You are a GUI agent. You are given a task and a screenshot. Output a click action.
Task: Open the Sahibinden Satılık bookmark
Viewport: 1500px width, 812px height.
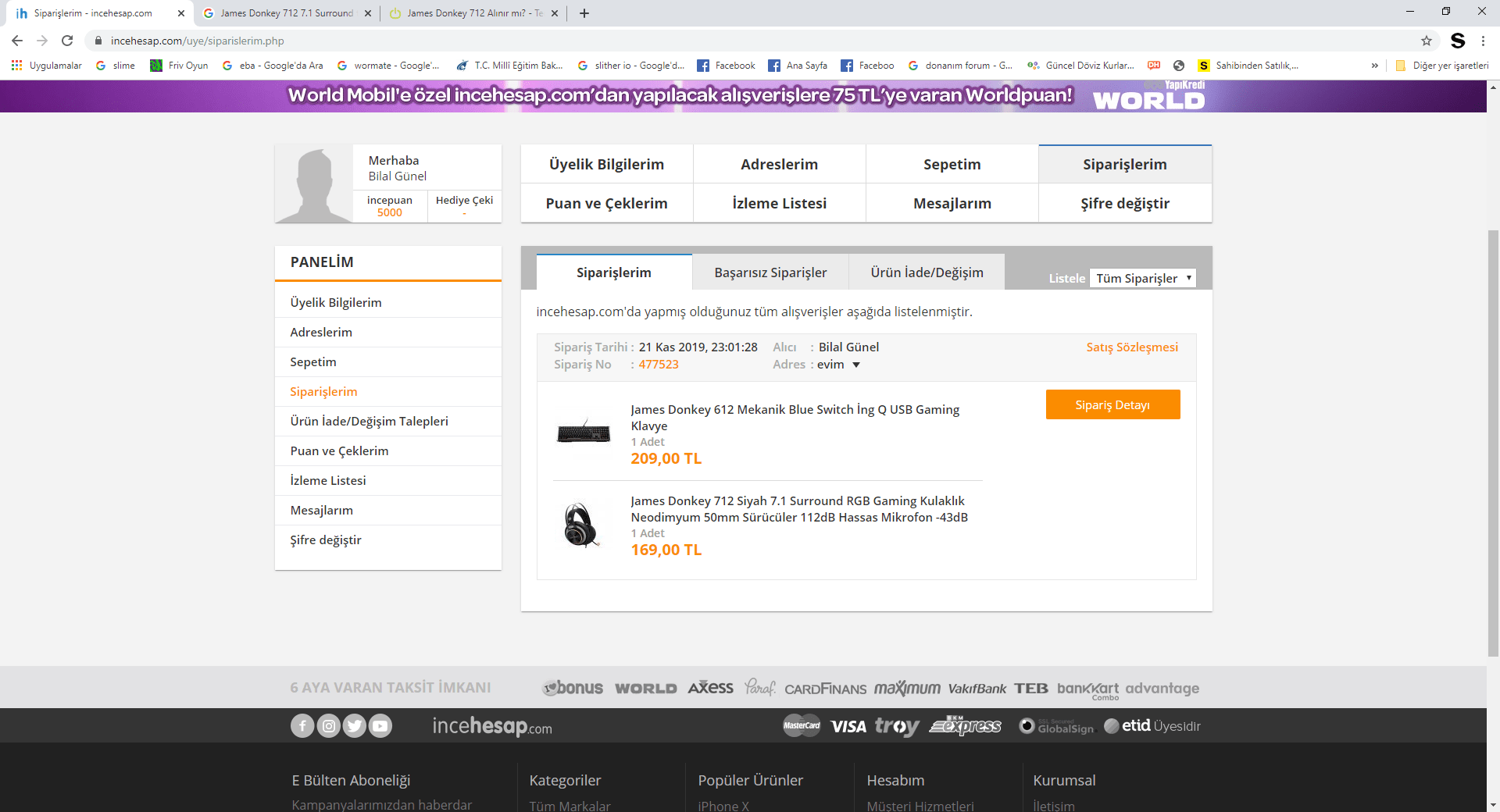pyautogui.click(x=1248, y=66)
